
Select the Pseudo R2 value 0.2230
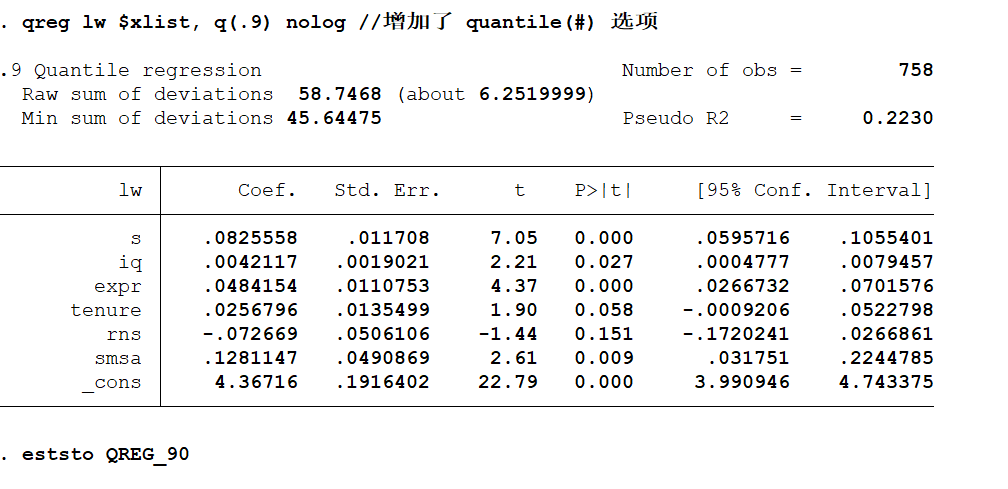898,118
